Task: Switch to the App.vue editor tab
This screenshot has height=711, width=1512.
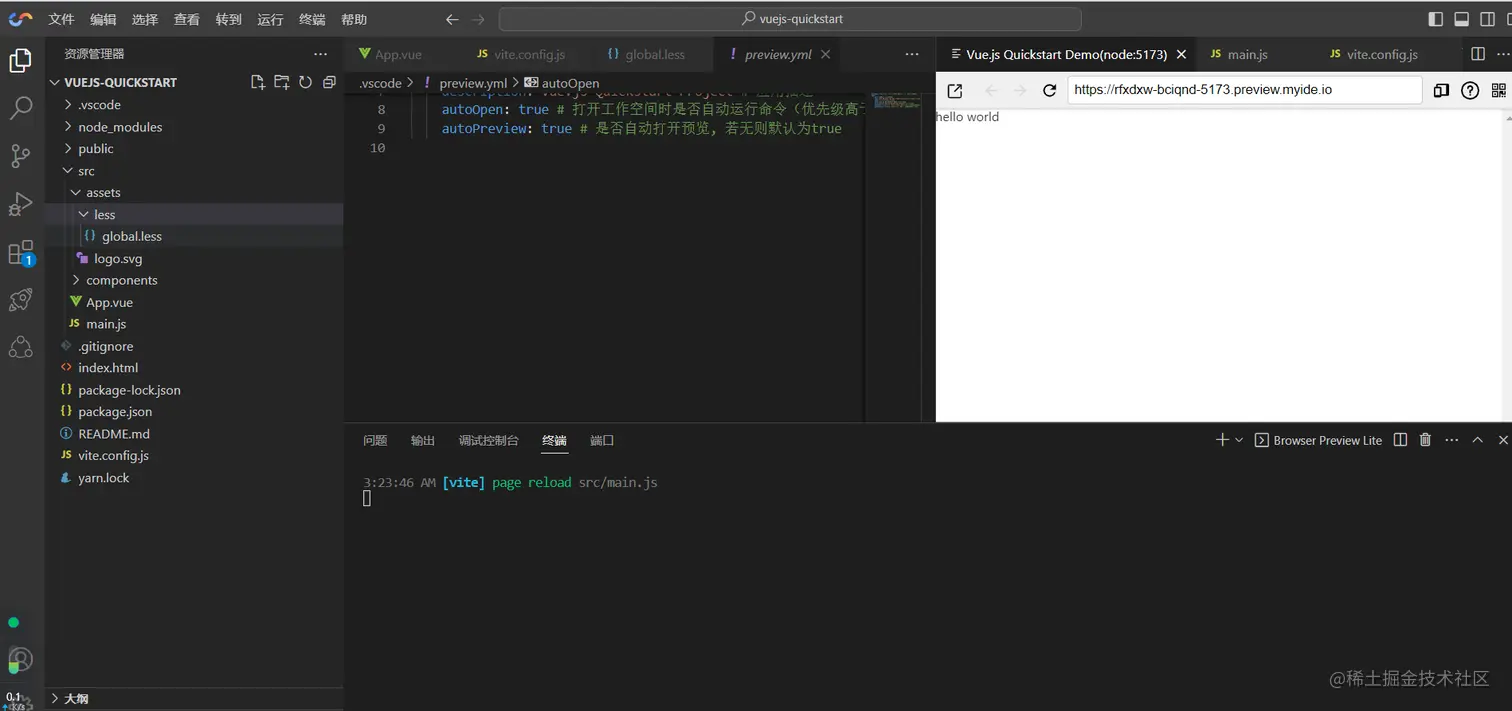Action: pos(398,54)
